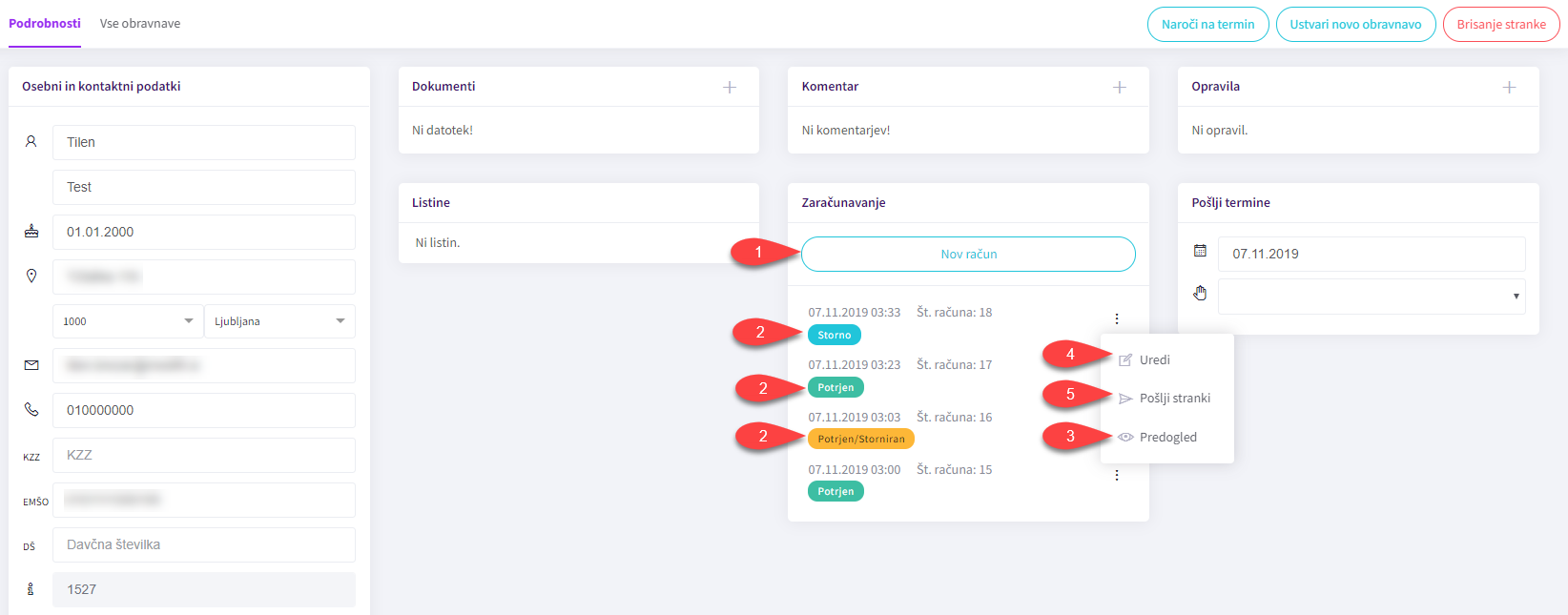
Task: Open three-dot menu for invoice 18
Action: tap(1116, 318)
